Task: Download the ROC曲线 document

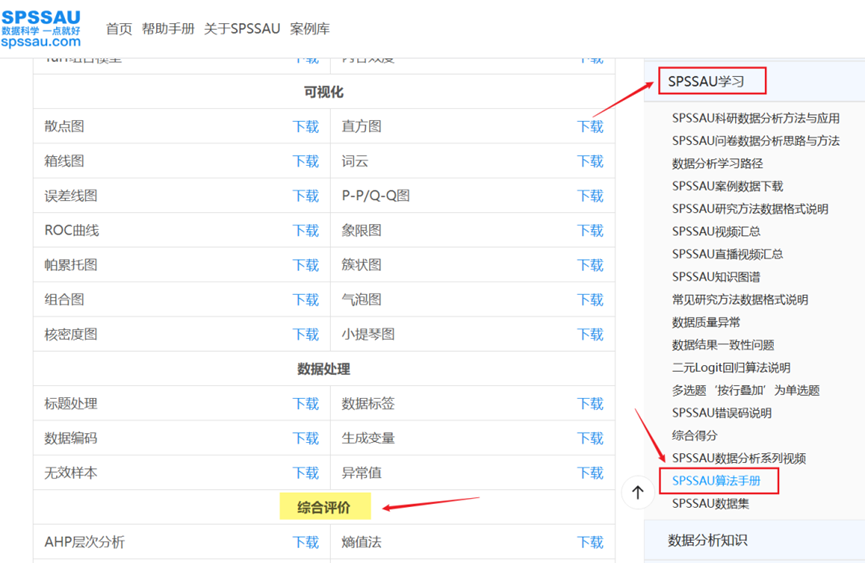Action: [306, 230]
